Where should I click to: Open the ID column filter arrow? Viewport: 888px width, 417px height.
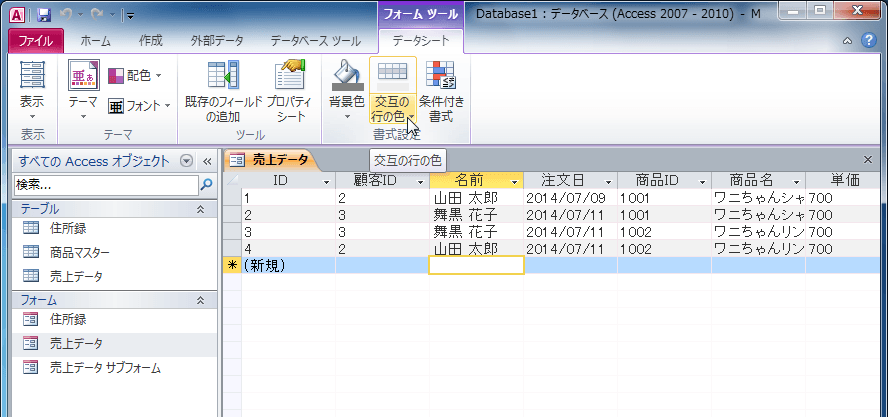326,182
